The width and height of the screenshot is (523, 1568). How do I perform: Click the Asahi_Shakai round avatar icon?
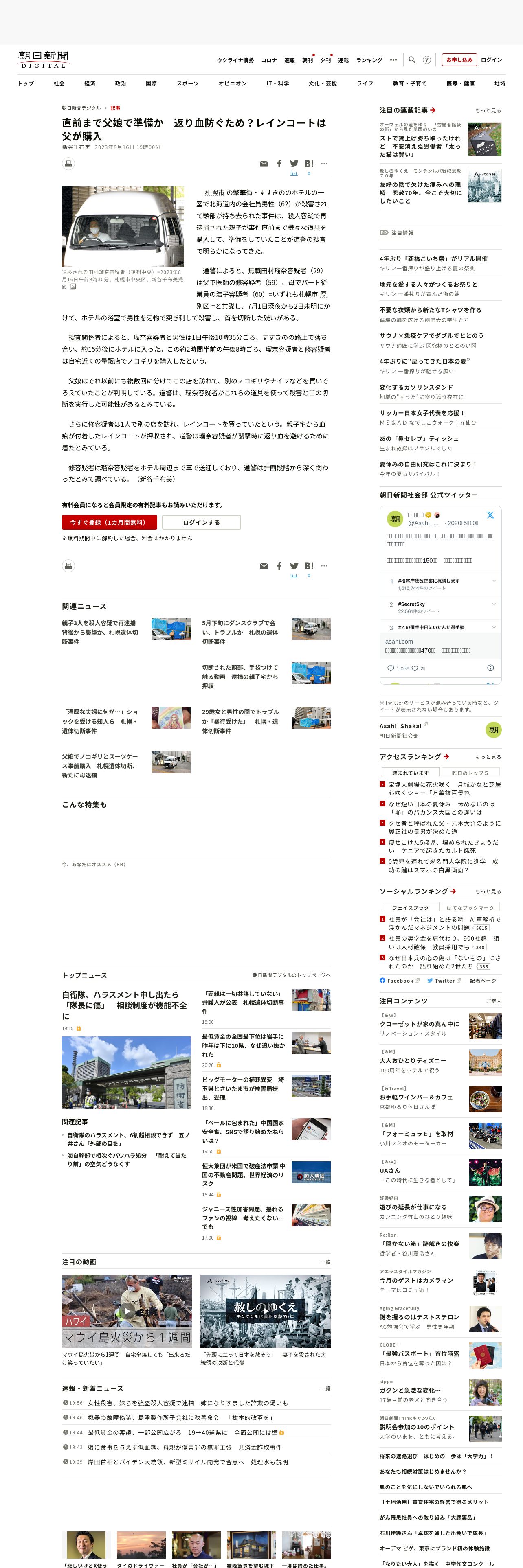(493, 729)
